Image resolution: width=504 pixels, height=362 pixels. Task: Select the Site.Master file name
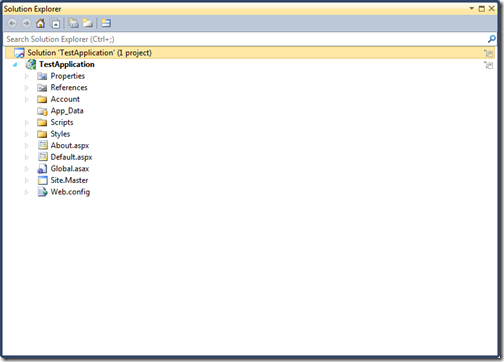pyautogui.click(x=69, y=180)
